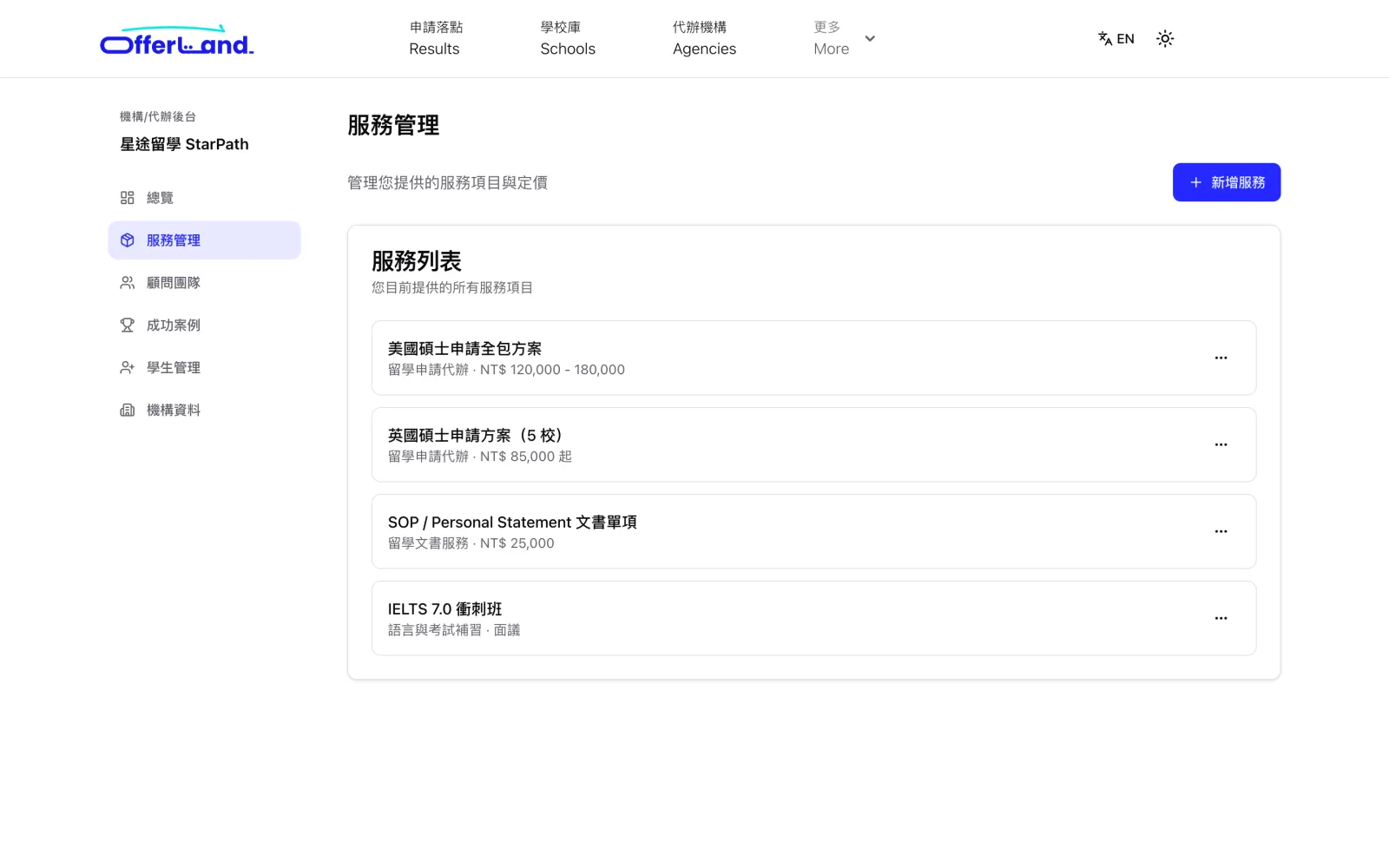Click the 學生管理 add-user icon
The width and height of the screenshot is (1389, 868).
(127, 368)
